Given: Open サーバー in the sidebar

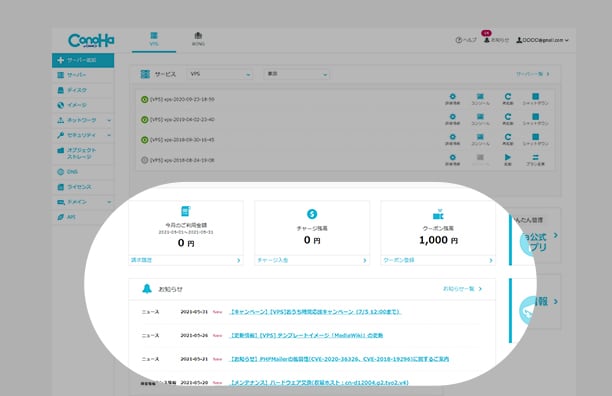Looking at the screenshot, I should 83,75.
